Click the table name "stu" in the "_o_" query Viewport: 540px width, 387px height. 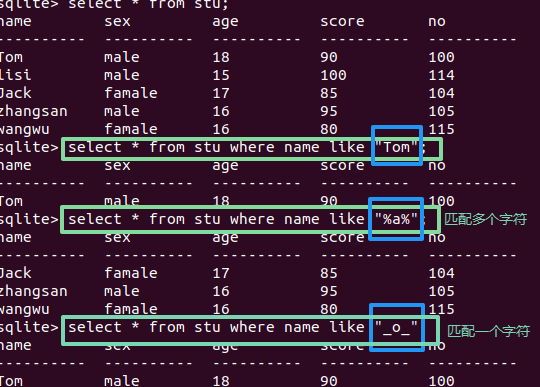[x=207, y=327]
